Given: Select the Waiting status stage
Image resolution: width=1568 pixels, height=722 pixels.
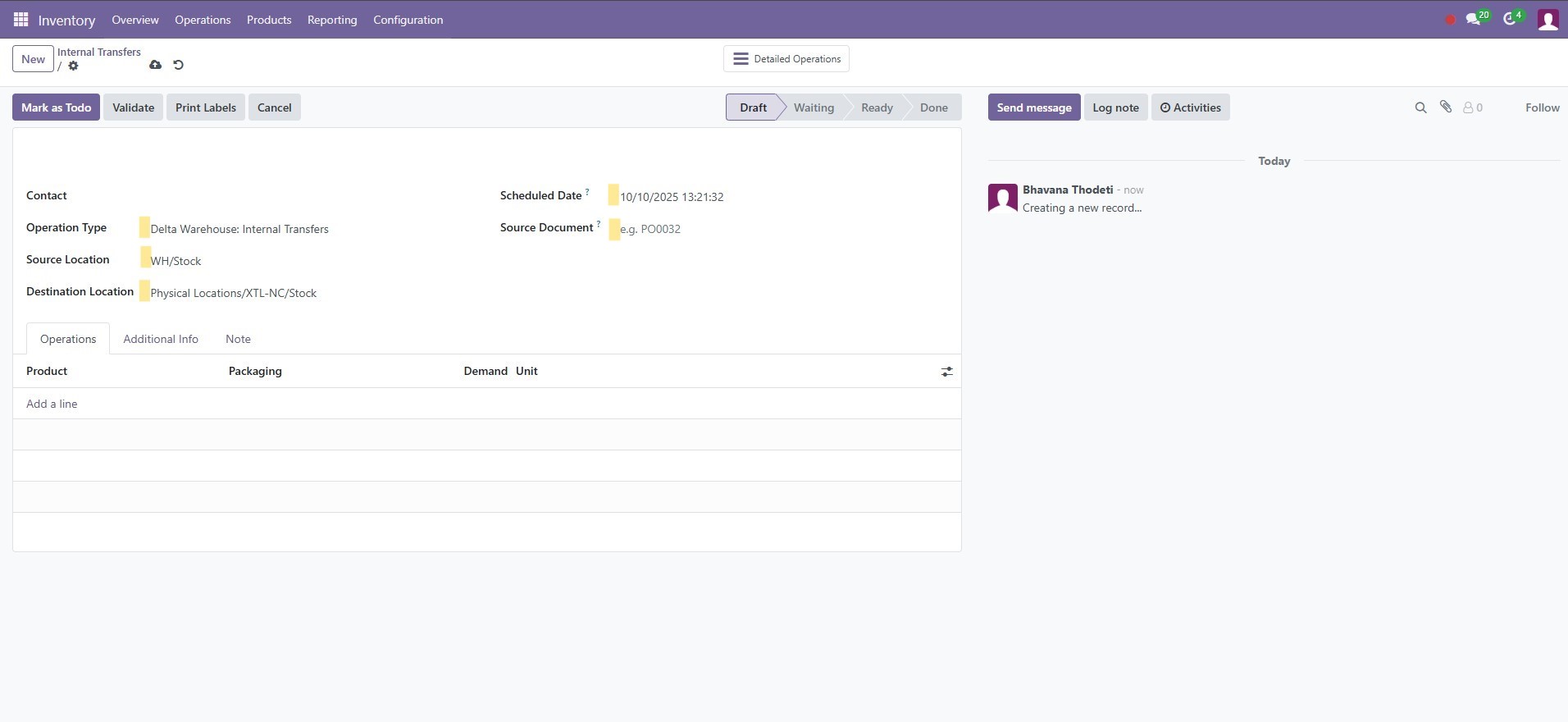Looking at the screenshot, I should [813, 107].
